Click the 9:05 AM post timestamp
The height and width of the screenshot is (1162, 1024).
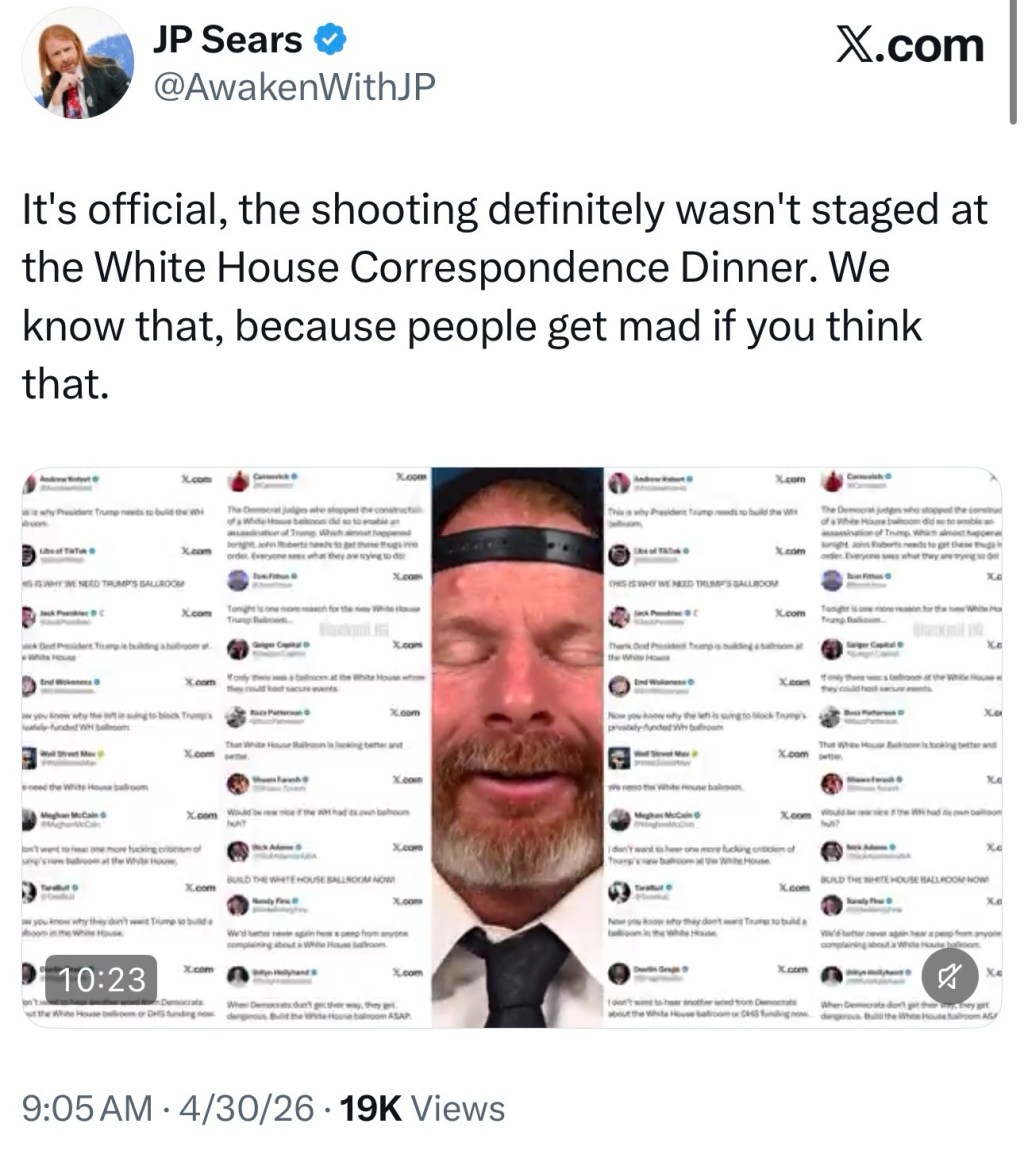point(87,1108)
